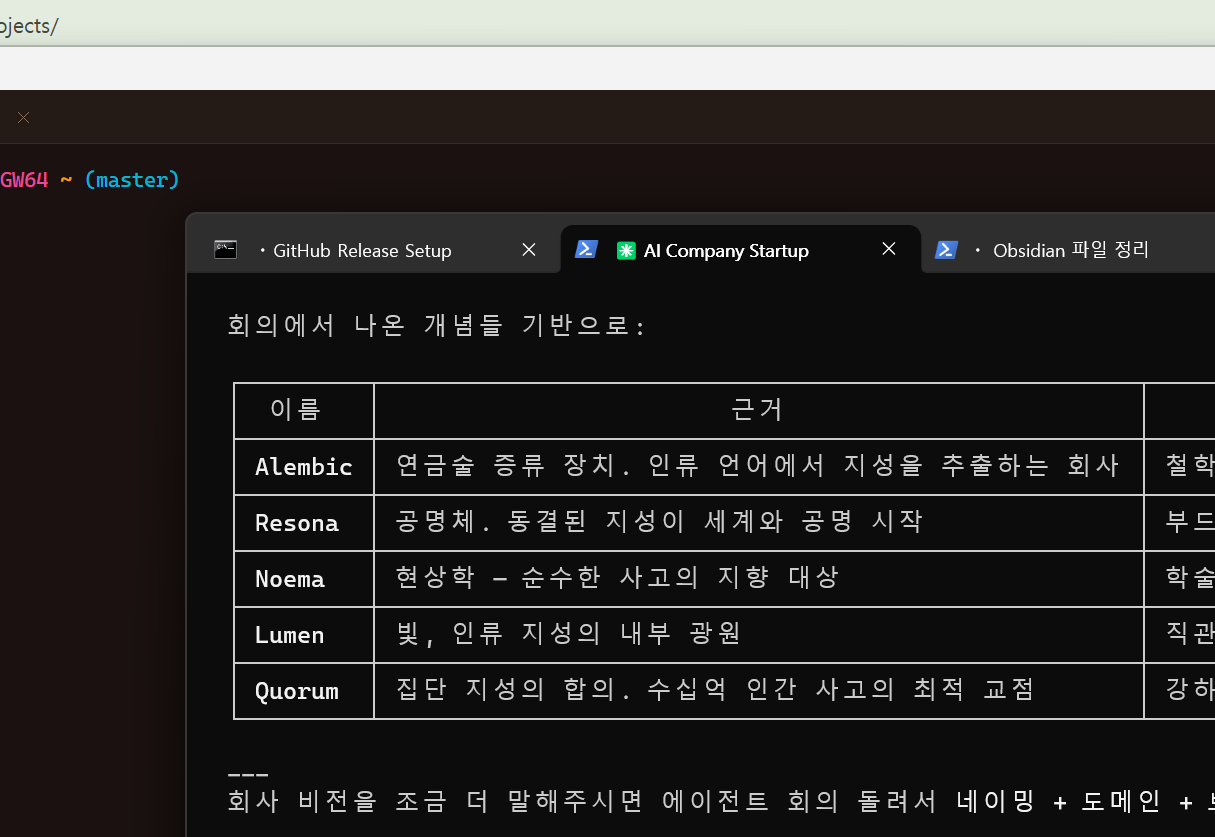
Task: Click the (master) branch label in the prompt
Action: [x=132, y=180]
